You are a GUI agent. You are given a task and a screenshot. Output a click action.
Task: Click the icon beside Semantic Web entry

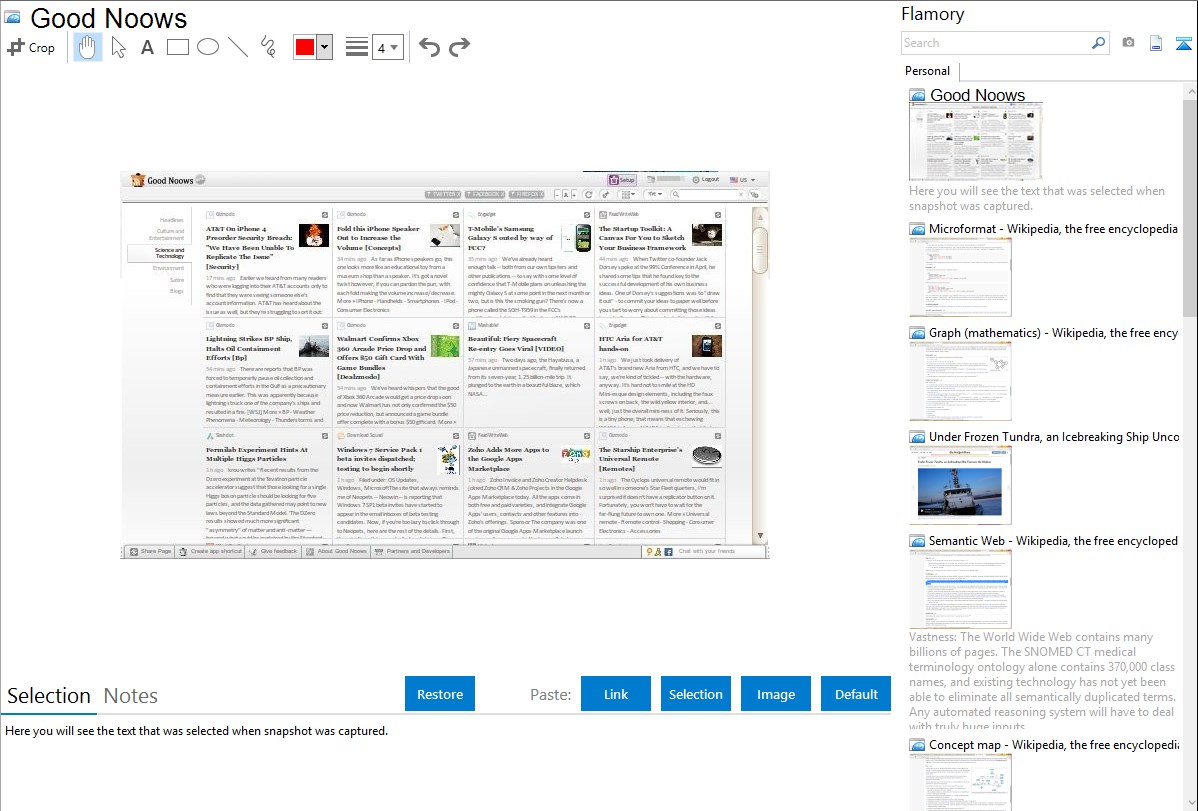click(918, 540)
